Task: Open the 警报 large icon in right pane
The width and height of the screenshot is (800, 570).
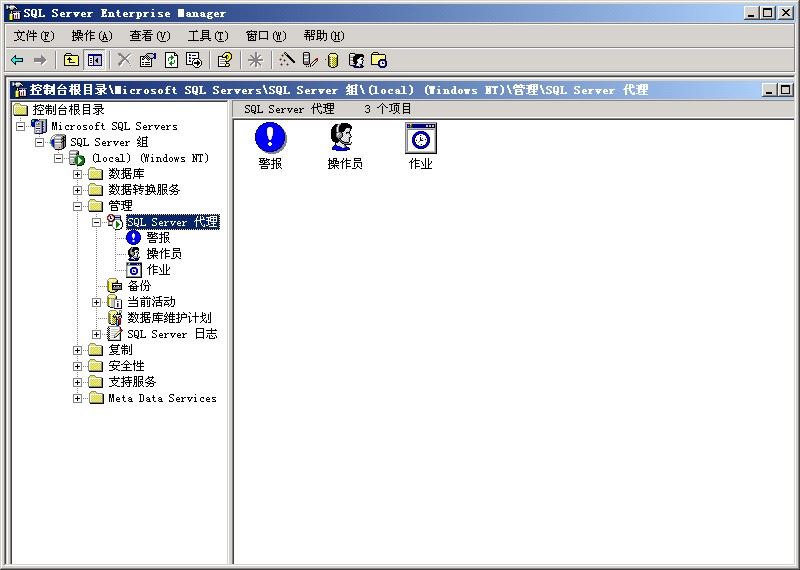Action: pos(270,146)
